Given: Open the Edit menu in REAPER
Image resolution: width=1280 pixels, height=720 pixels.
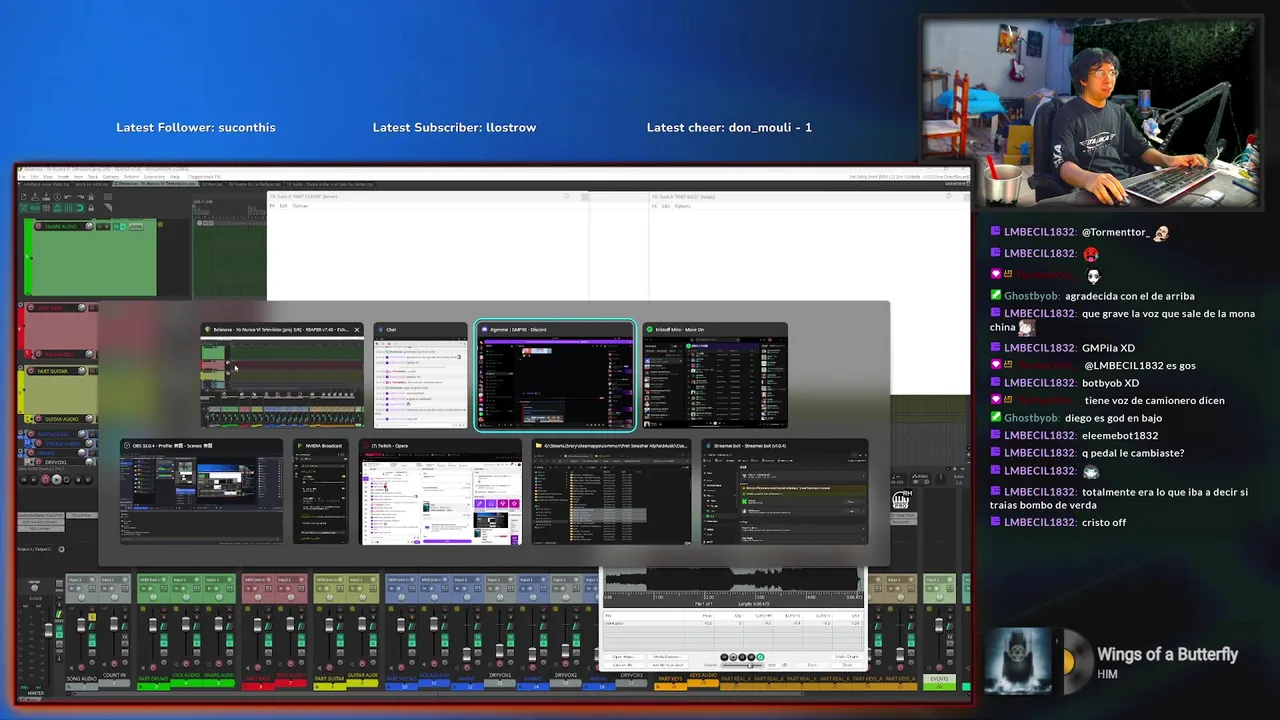Looking at the screenshot, I should pos(34,177).
